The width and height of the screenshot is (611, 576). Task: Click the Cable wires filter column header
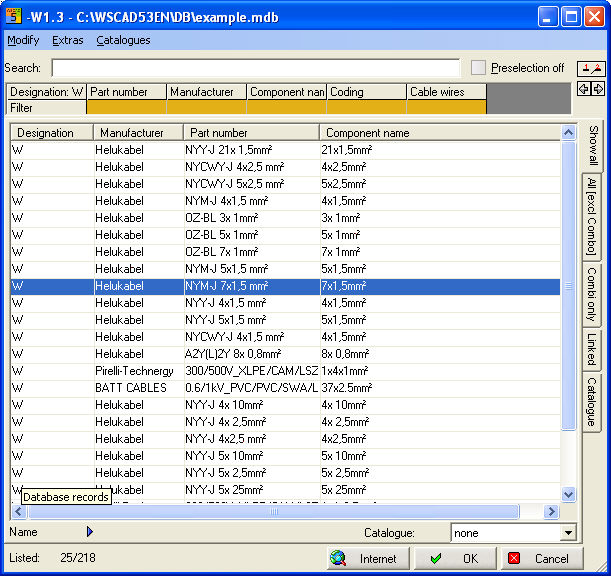(x=447, y=92)
